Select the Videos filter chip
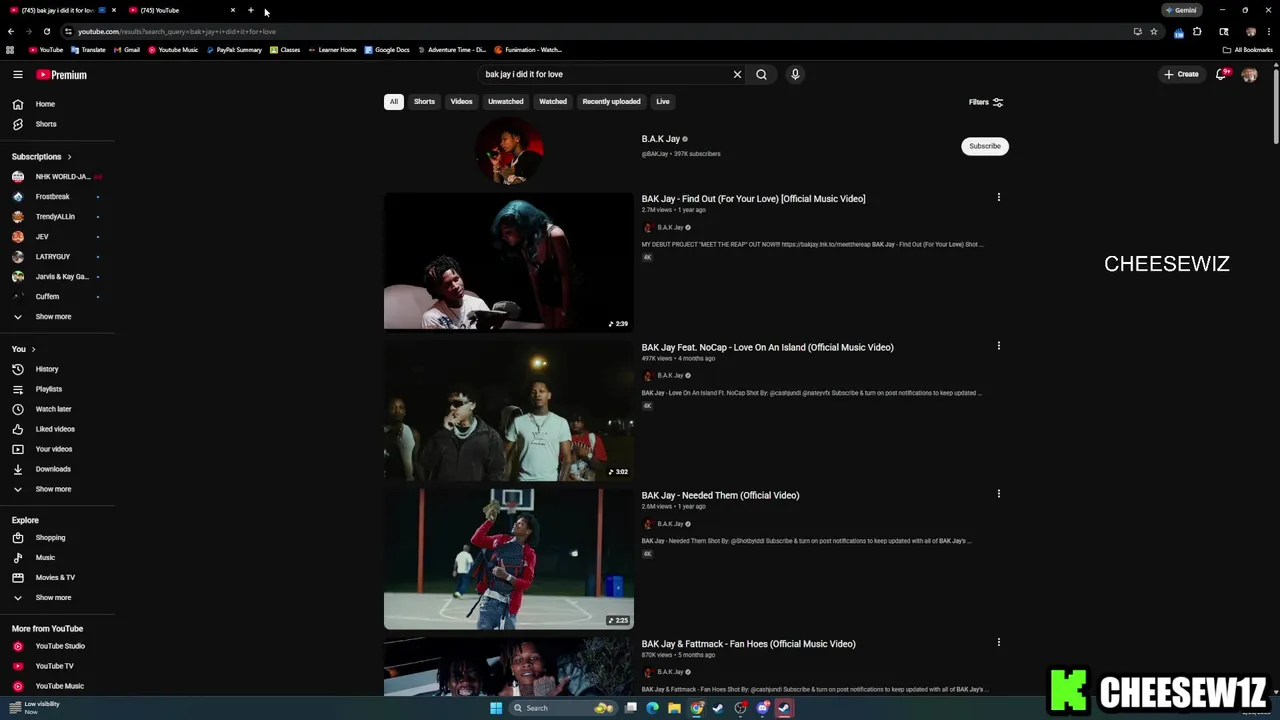Viewport: 1280px width, 720px height. point(461,101)
